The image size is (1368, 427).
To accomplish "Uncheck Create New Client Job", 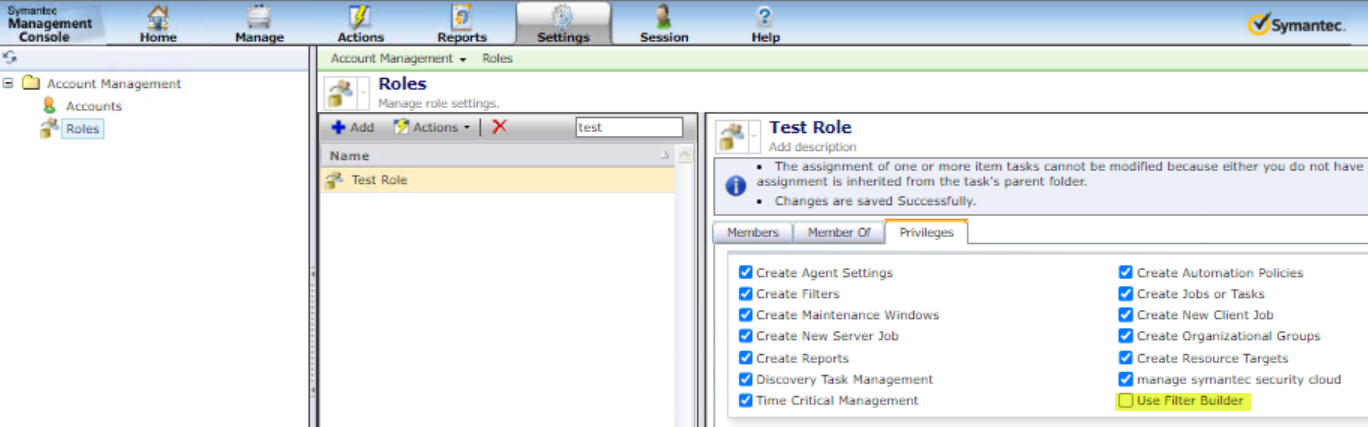I will tap(1126, 315).
